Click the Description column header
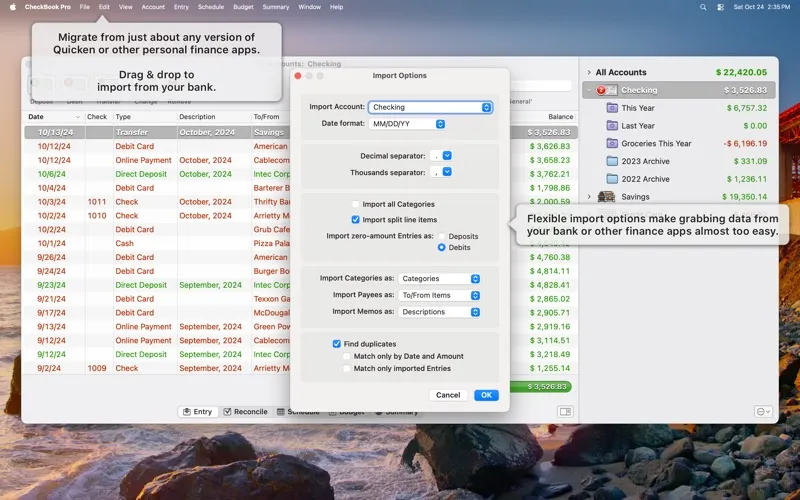This screenshot has width=800, height=500. (214, 117)
